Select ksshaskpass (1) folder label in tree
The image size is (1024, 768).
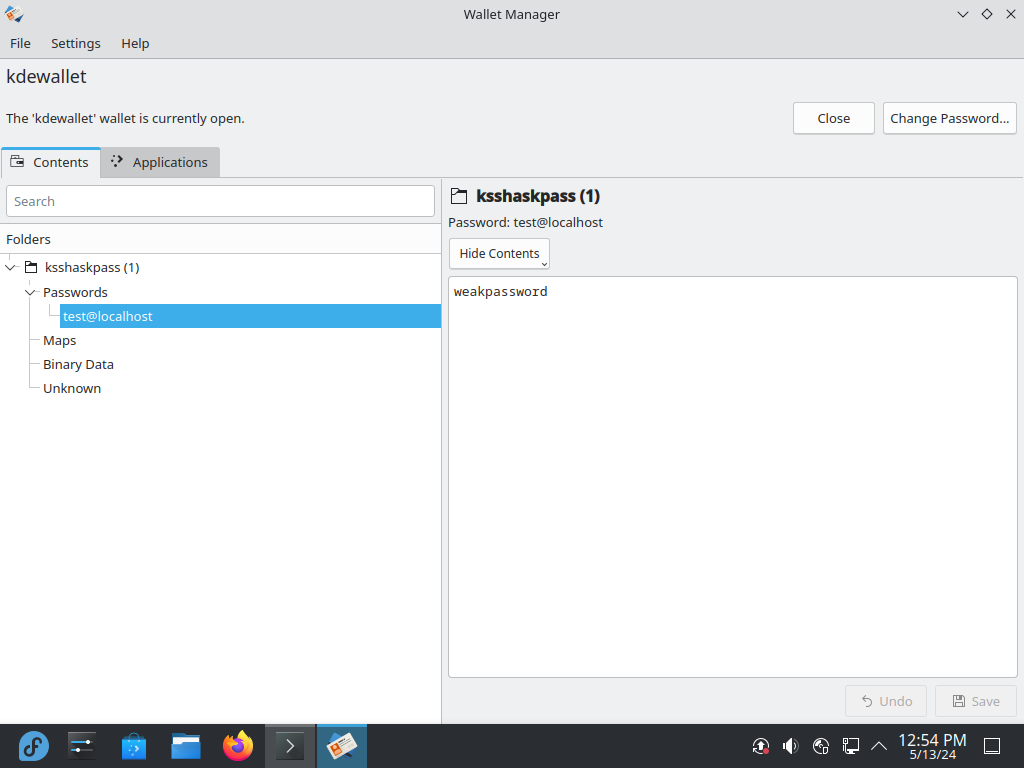pyautogui.click(x=92, y=267)
